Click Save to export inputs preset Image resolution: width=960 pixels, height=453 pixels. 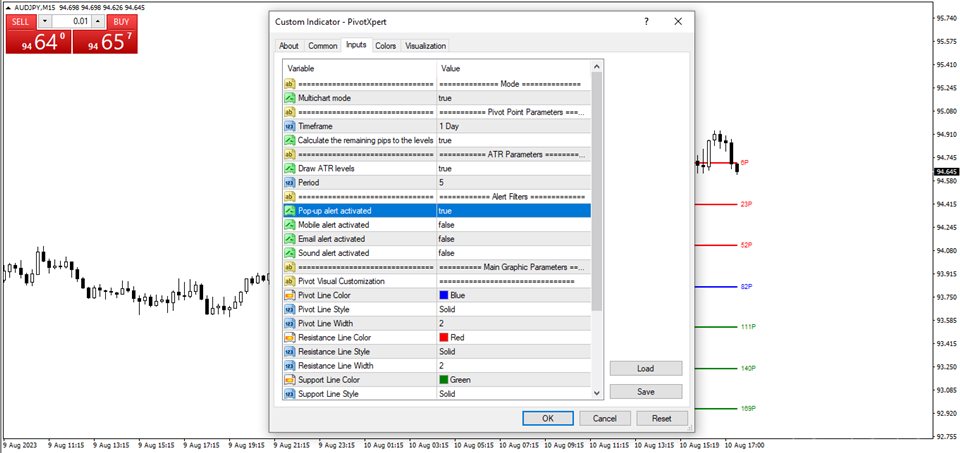point(646,392)
